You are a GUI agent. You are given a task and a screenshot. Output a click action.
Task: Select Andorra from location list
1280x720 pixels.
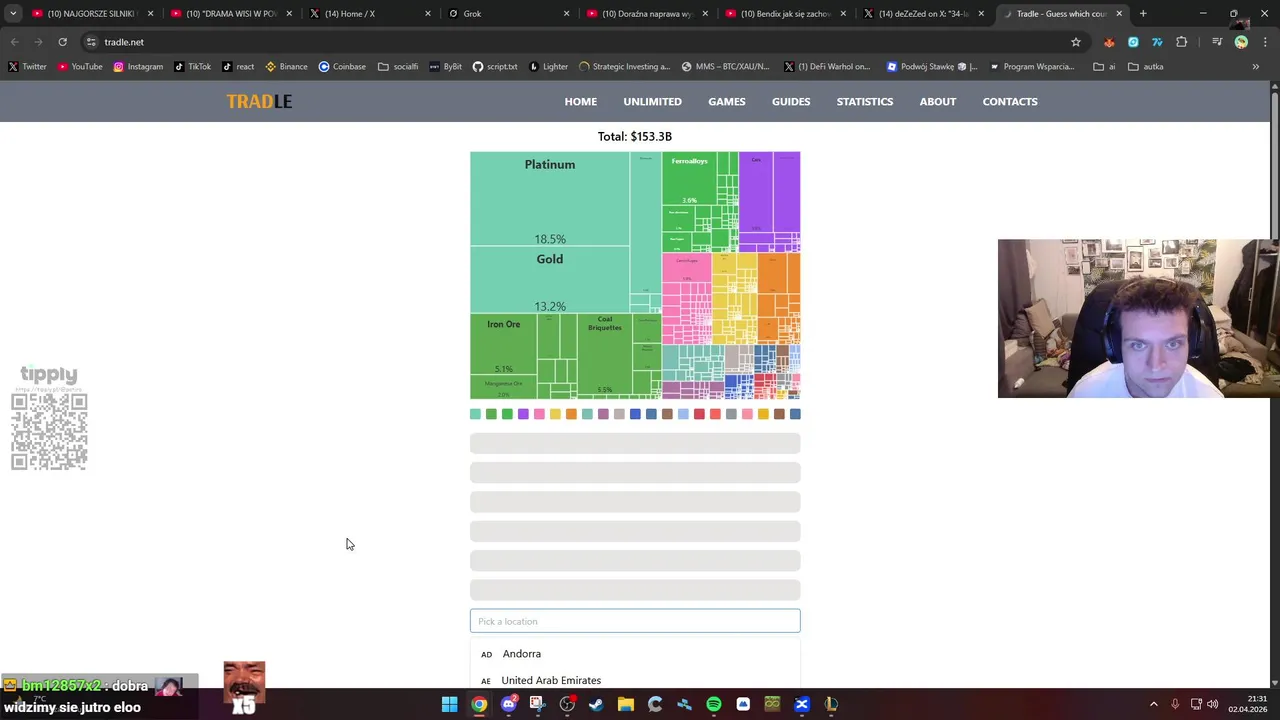635,654
